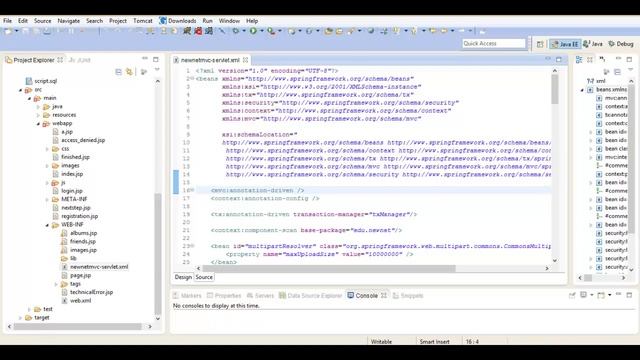This screenshot has height=360, width=640.
Task: Click the web.xml file icon
Action: pos(64,300)
